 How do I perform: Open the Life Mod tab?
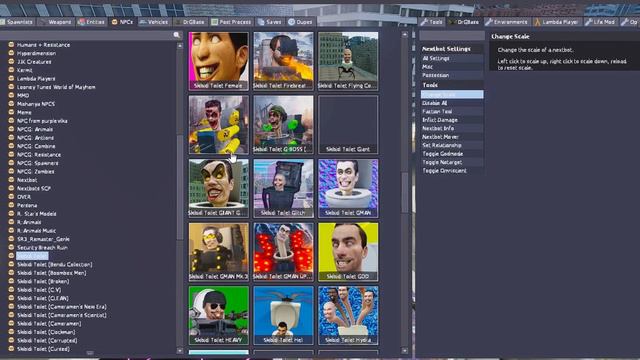600,22
